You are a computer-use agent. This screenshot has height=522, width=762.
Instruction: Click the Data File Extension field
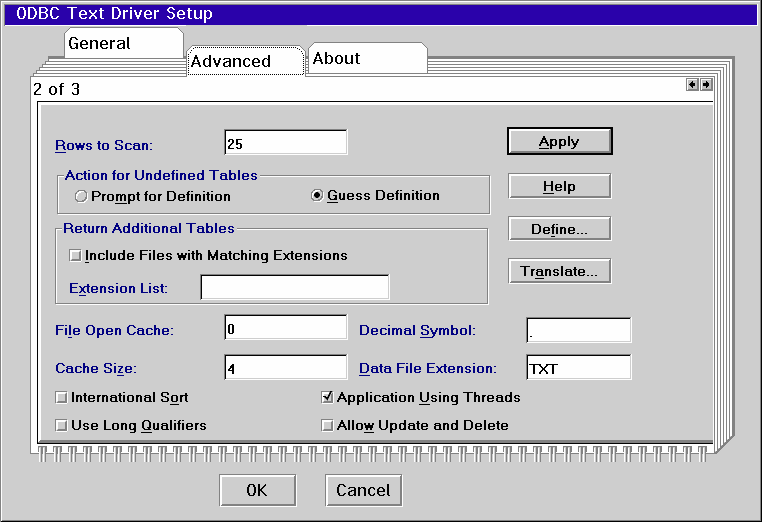click(x=579, y=367)
